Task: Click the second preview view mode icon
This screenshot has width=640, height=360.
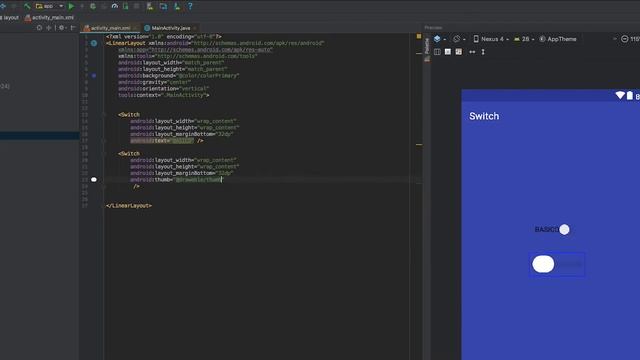Action: point(448,52)
